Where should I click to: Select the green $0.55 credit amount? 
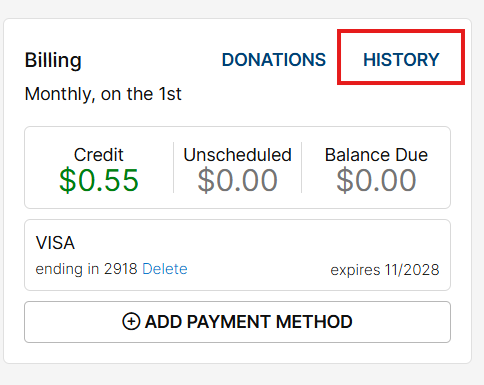[99, 180]
